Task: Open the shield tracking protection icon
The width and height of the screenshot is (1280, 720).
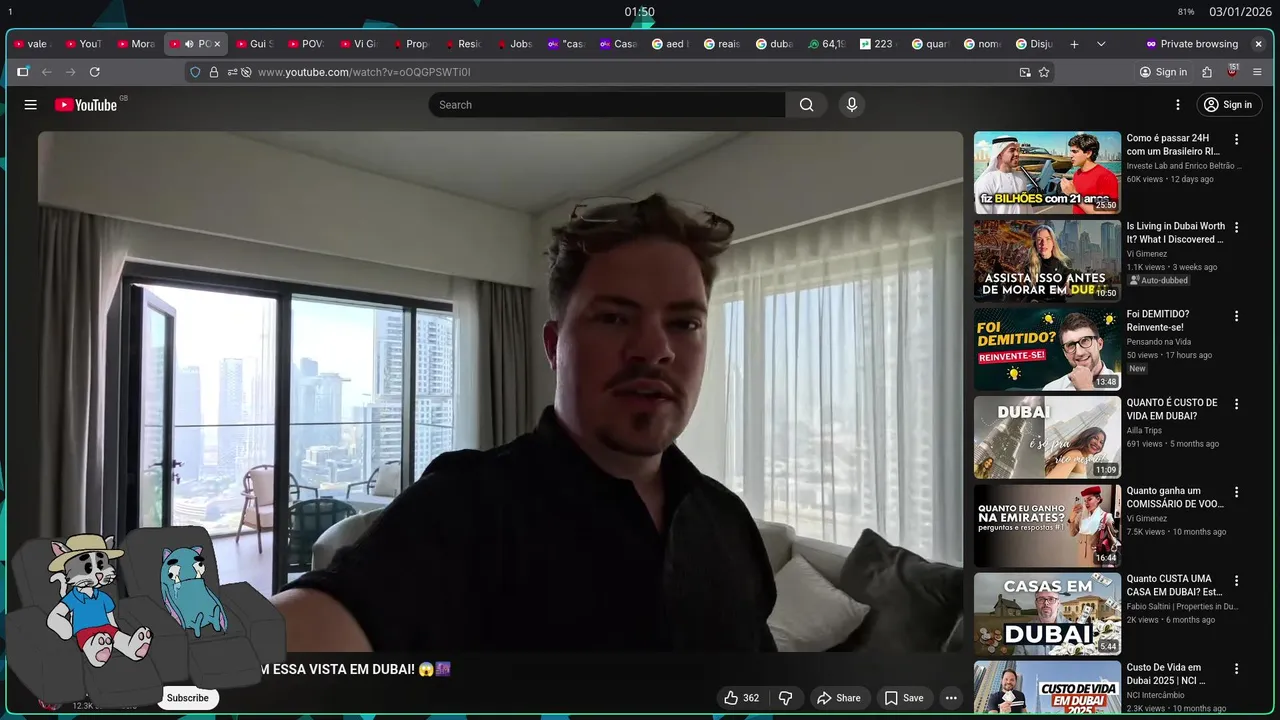Action: [x=195, y=72]
